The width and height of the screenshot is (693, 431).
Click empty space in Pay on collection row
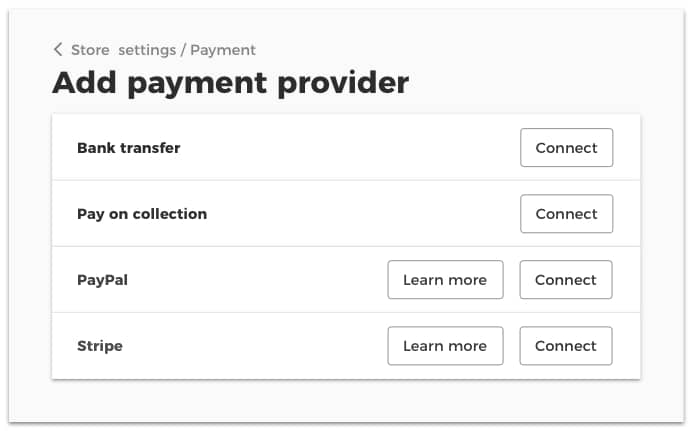click(x=360, y=214)
